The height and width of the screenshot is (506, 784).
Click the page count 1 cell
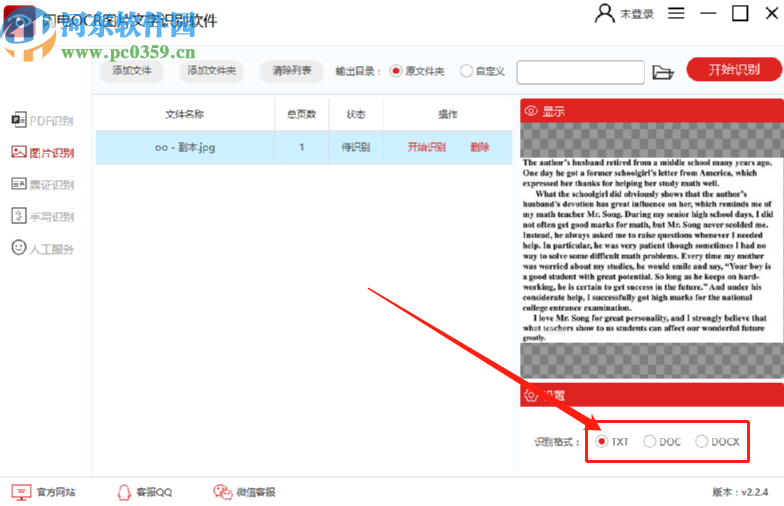pos(302,147)
